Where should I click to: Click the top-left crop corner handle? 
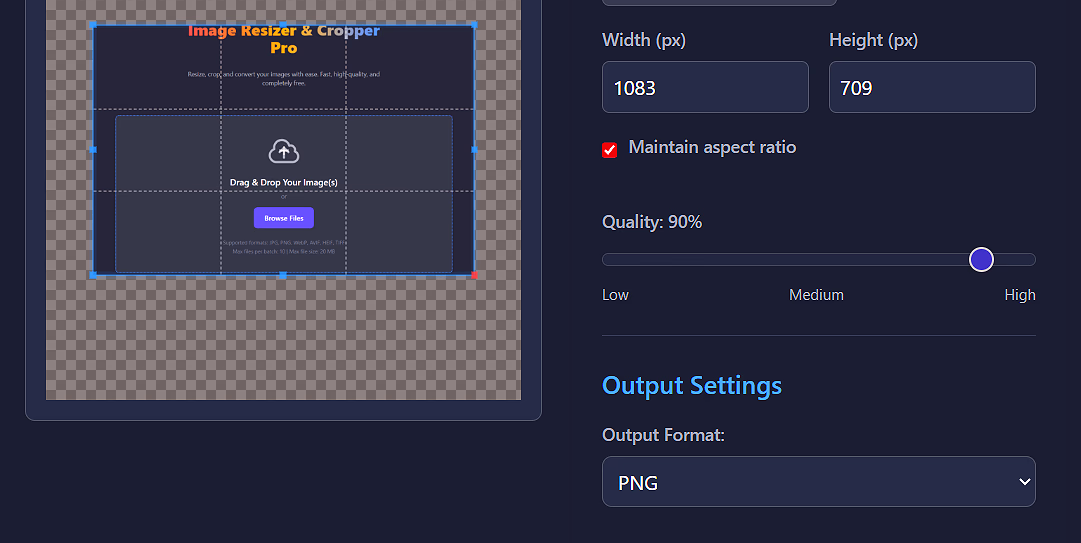pyautogui.click(x=93, y=24)
